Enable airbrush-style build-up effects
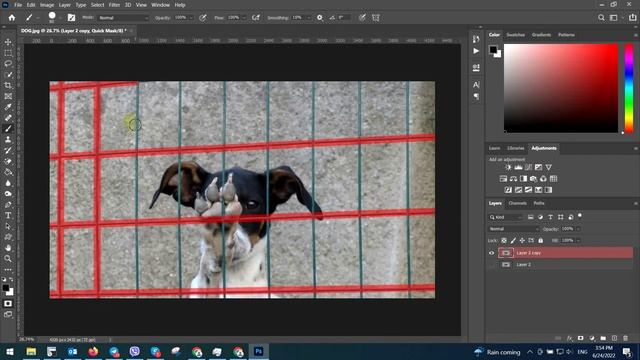This screenshot has width=640, height=360. click(x=256, y=18)
